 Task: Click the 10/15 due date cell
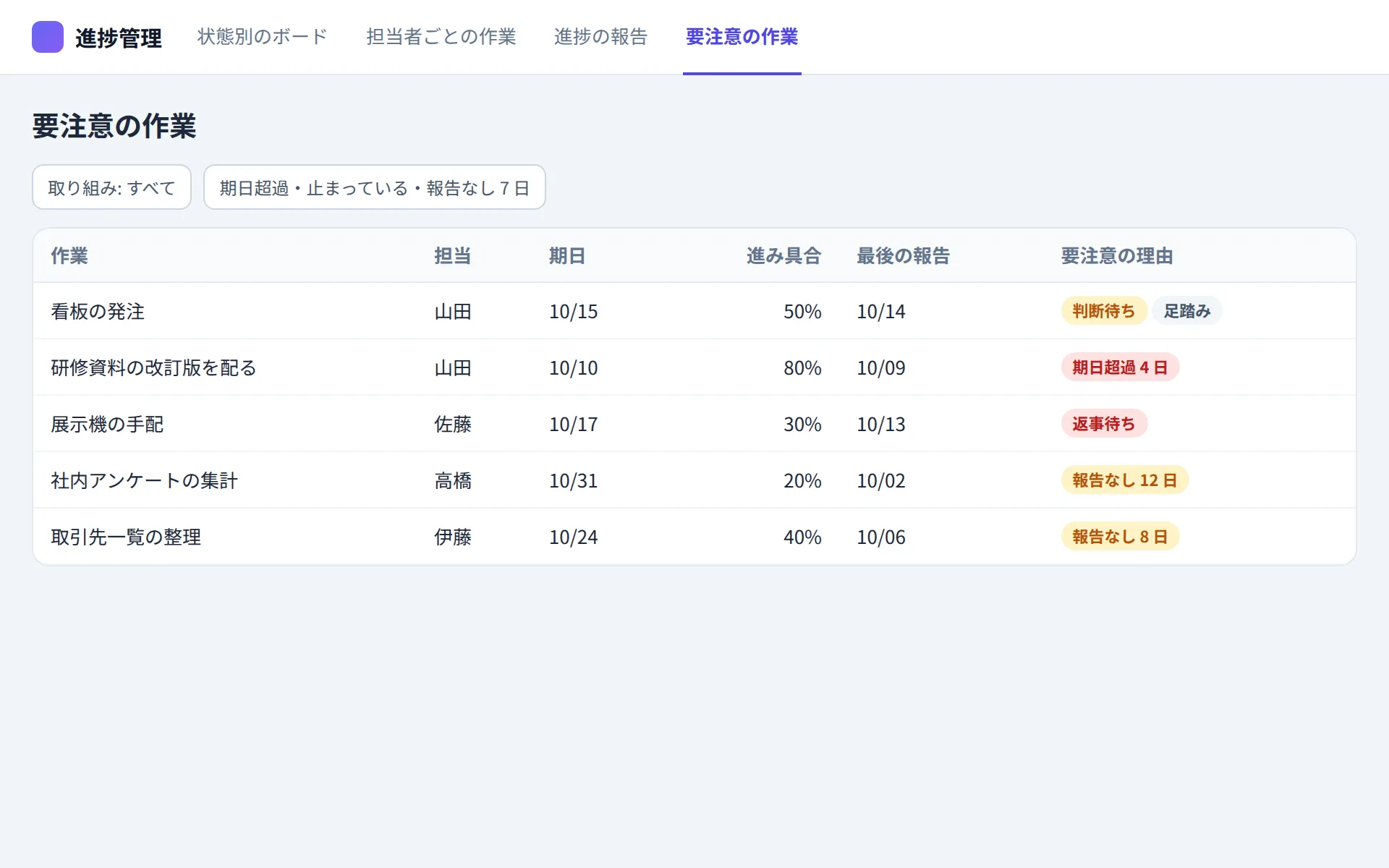[x=574, y=312]
